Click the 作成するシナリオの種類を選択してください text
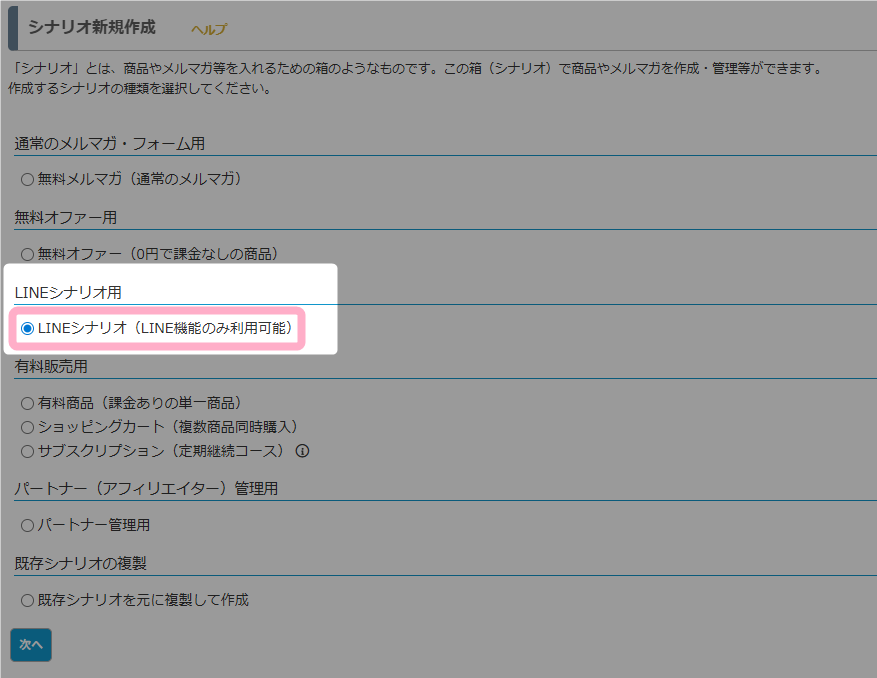 pyautogui.click(x=140, y=88)
